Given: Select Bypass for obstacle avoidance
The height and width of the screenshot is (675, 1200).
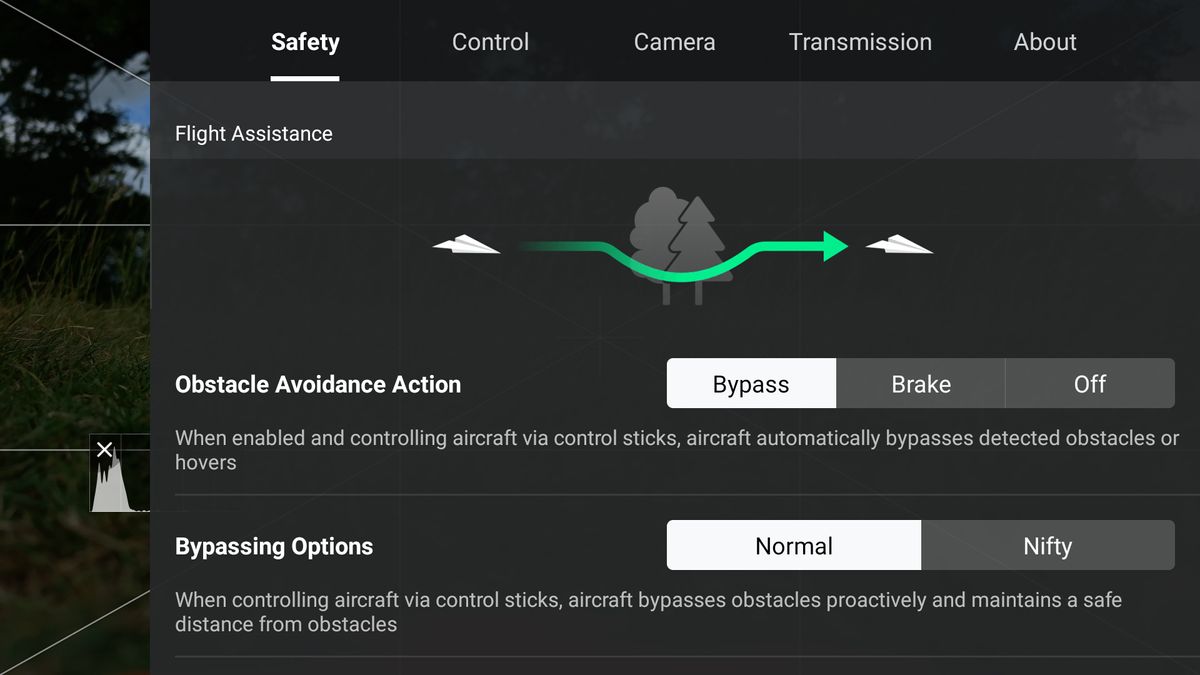Looking at the screenshot, I should 751,384.
